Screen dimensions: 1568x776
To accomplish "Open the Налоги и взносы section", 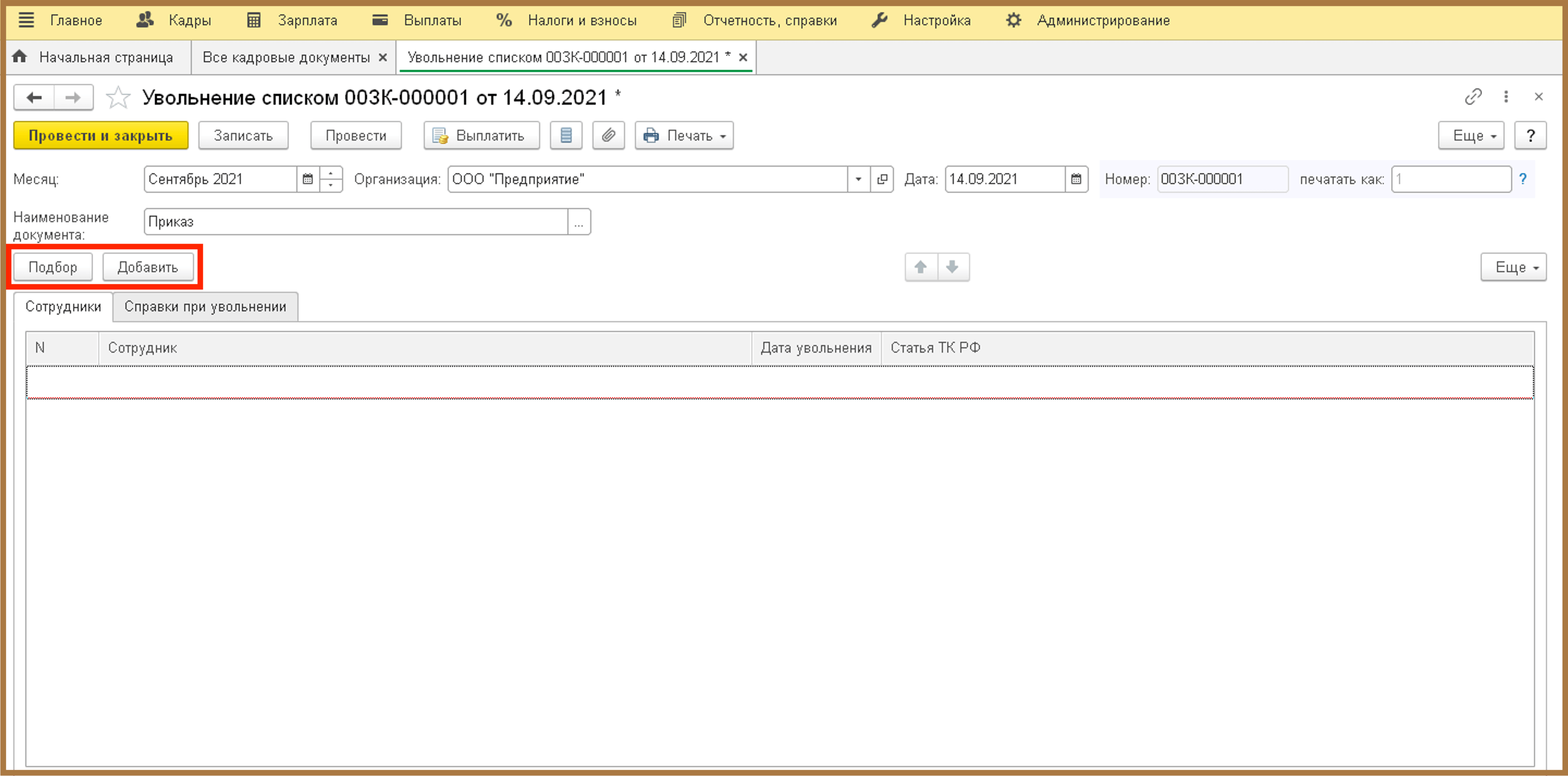I will tap(567, 20).
